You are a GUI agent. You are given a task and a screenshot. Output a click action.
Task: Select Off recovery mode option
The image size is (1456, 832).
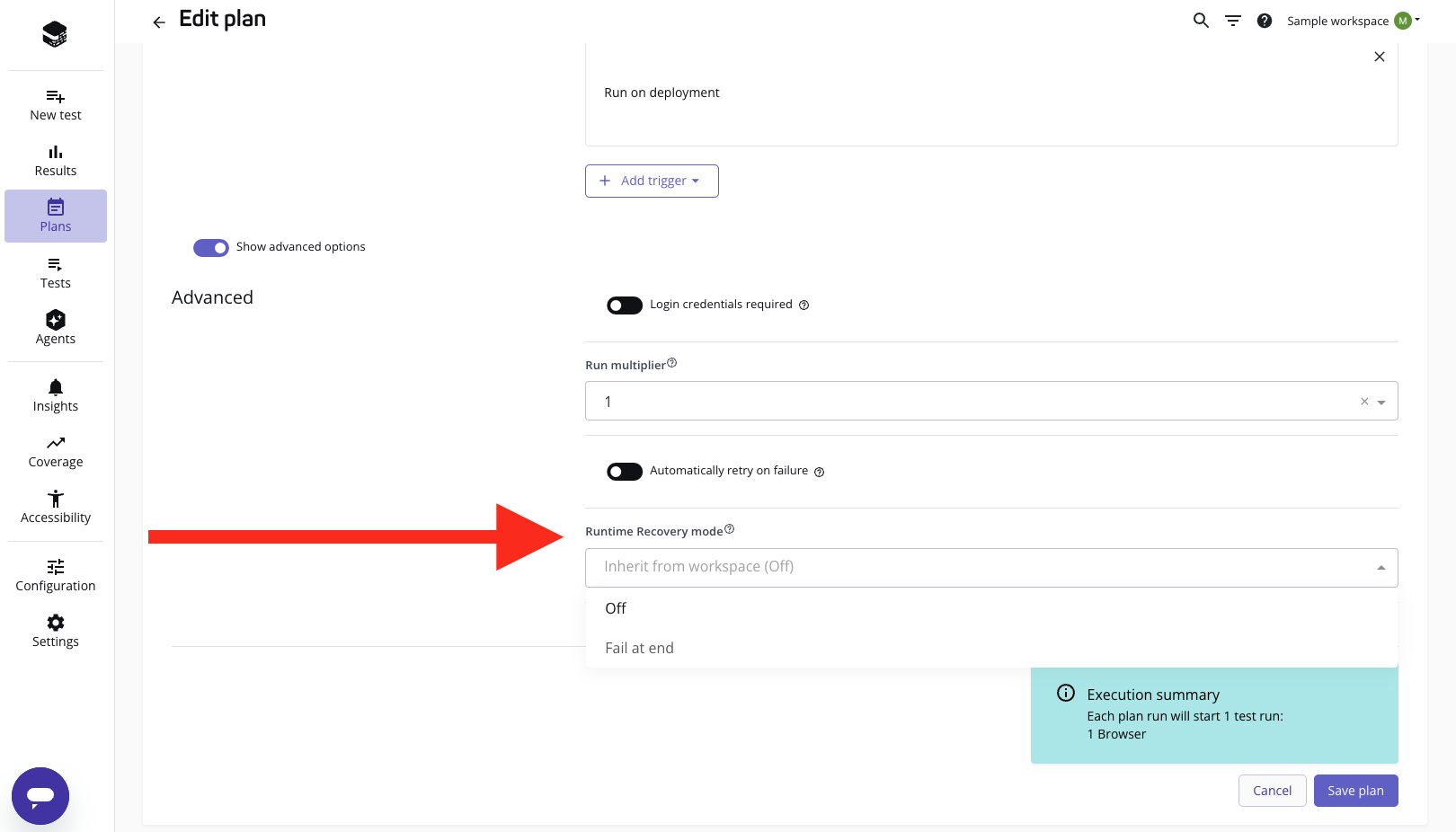pos(615,608)
